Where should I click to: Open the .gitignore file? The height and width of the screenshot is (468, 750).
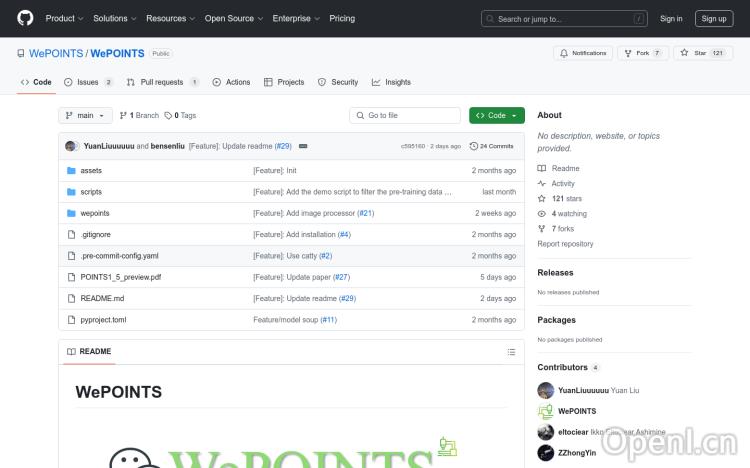pyautogui.click(x=95, y=234)
